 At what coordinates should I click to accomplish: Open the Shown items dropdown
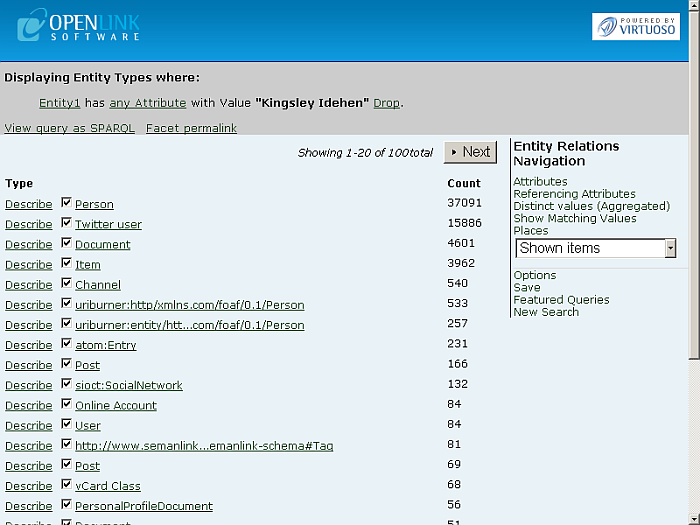pyautogui.click(x=596, y=248)
